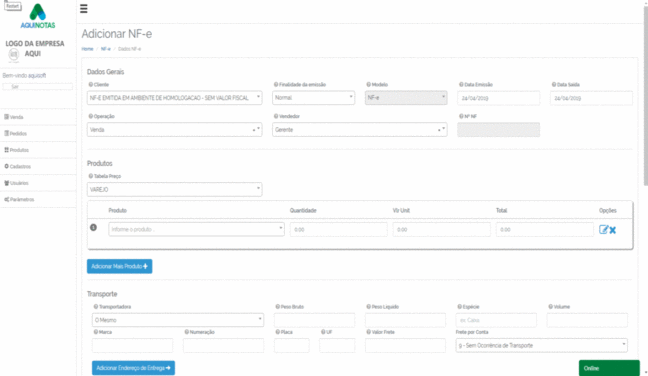The height and width of the screenshot is (376, 648).
Task: Open the Tabela Preço dropdown
Action: (x=174, y=189)
